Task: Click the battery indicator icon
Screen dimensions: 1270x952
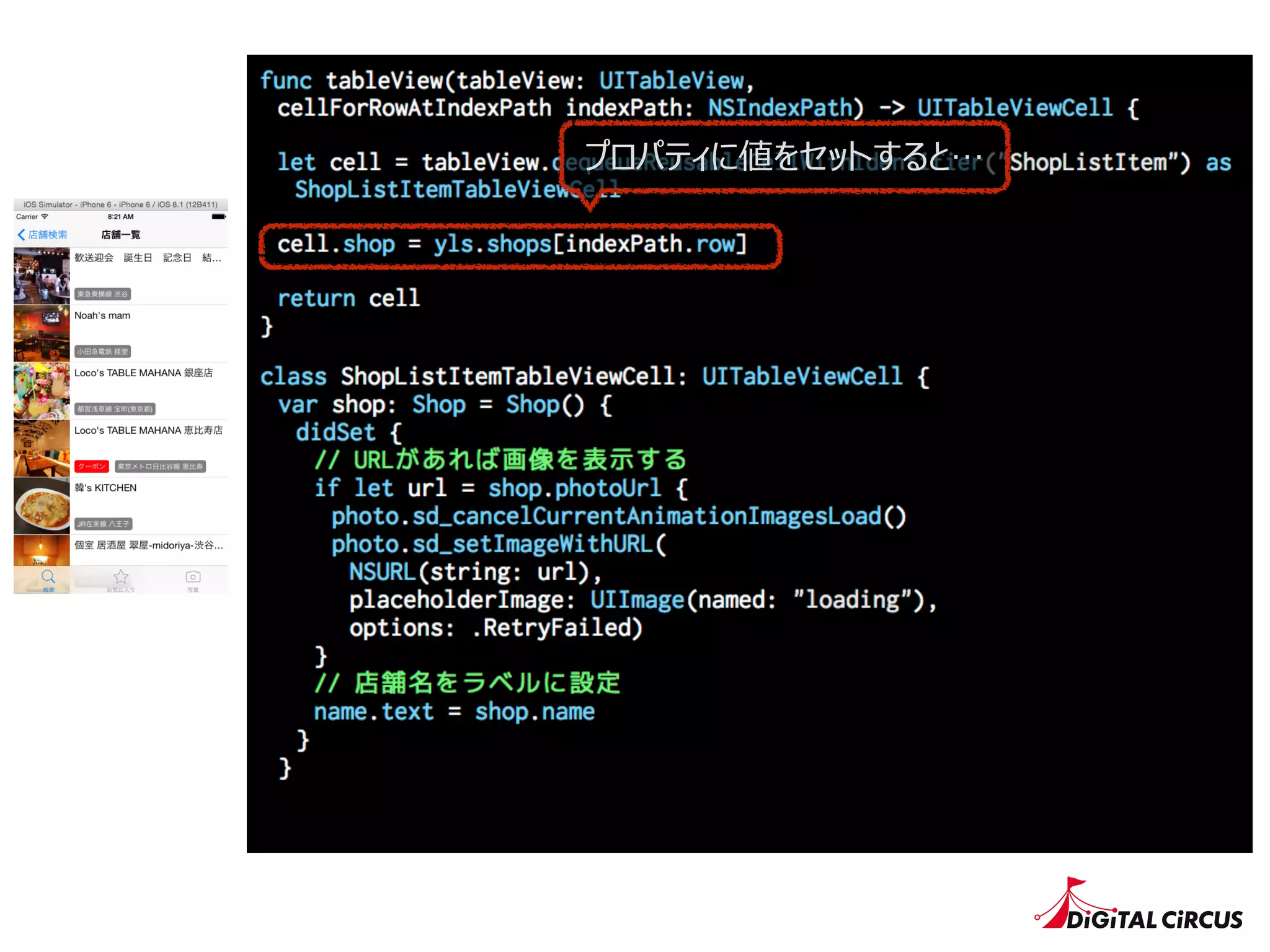Action: (218, 217)
